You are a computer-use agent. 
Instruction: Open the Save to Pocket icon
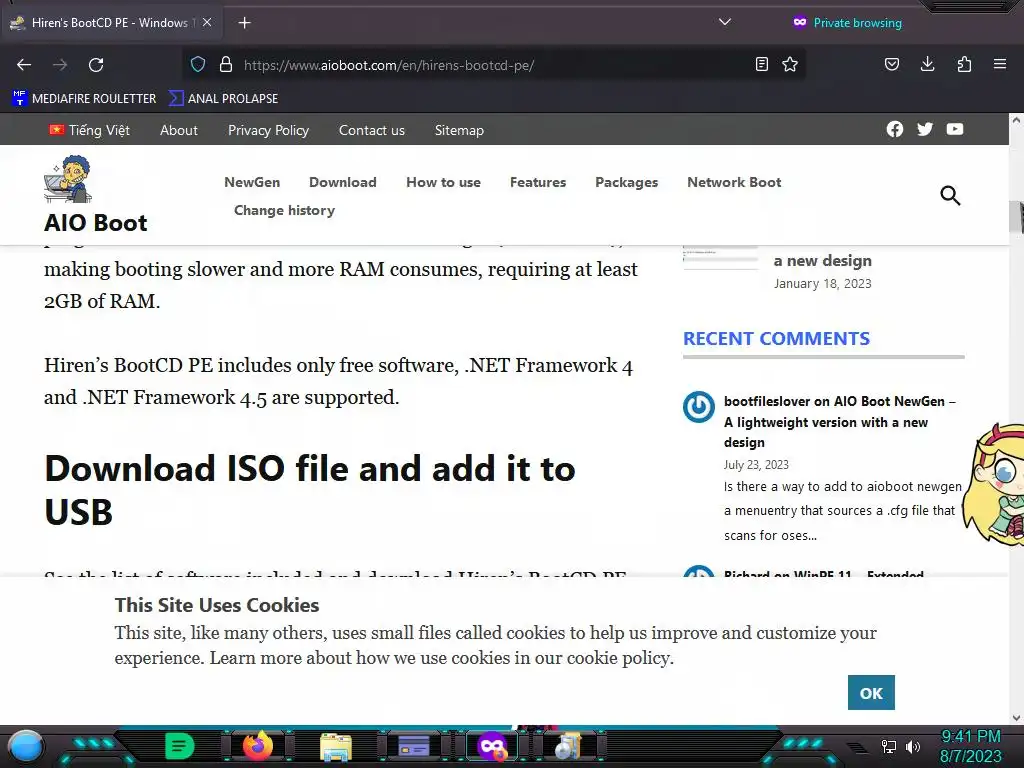891,64
